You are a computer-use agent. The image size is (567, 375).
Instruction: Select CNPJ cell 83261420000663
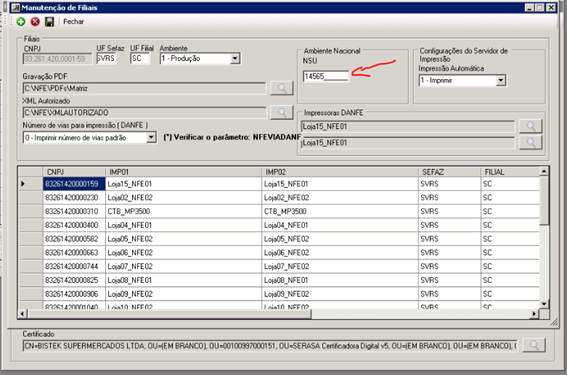pyautogui.click(x=74, y=252)
